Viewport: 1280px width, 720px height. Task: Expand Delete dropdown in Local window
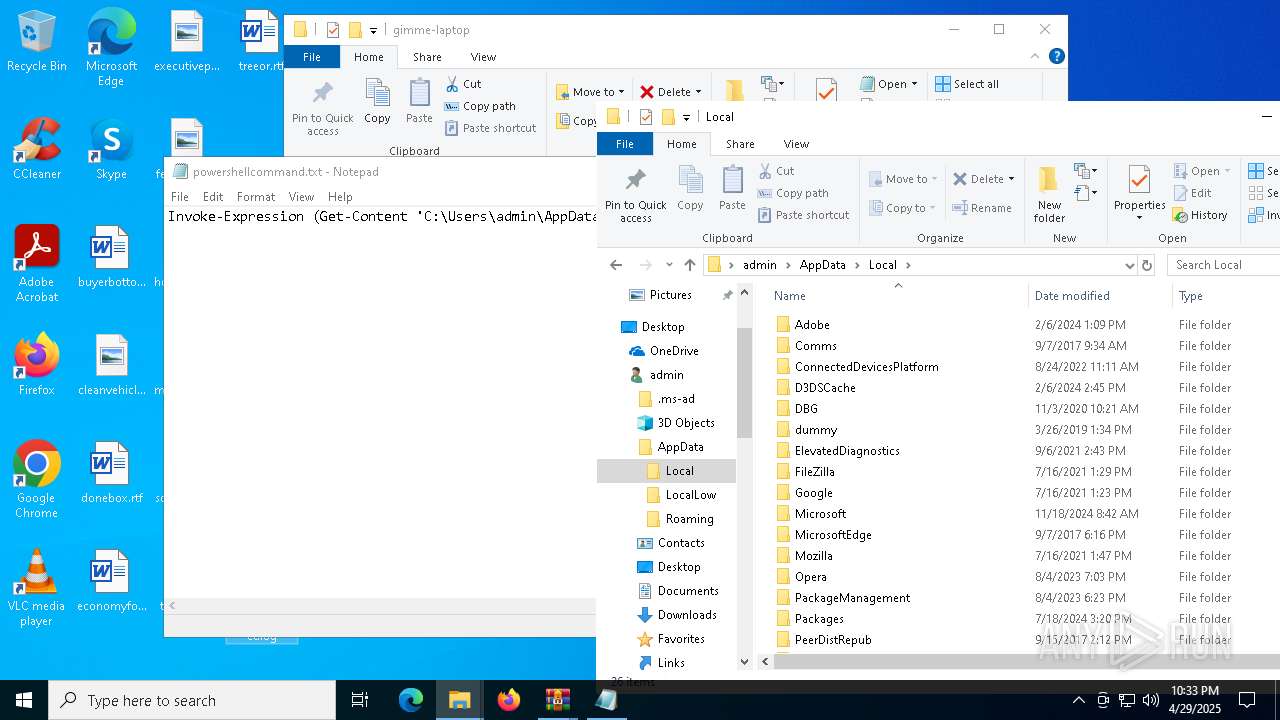point(1011,179)
